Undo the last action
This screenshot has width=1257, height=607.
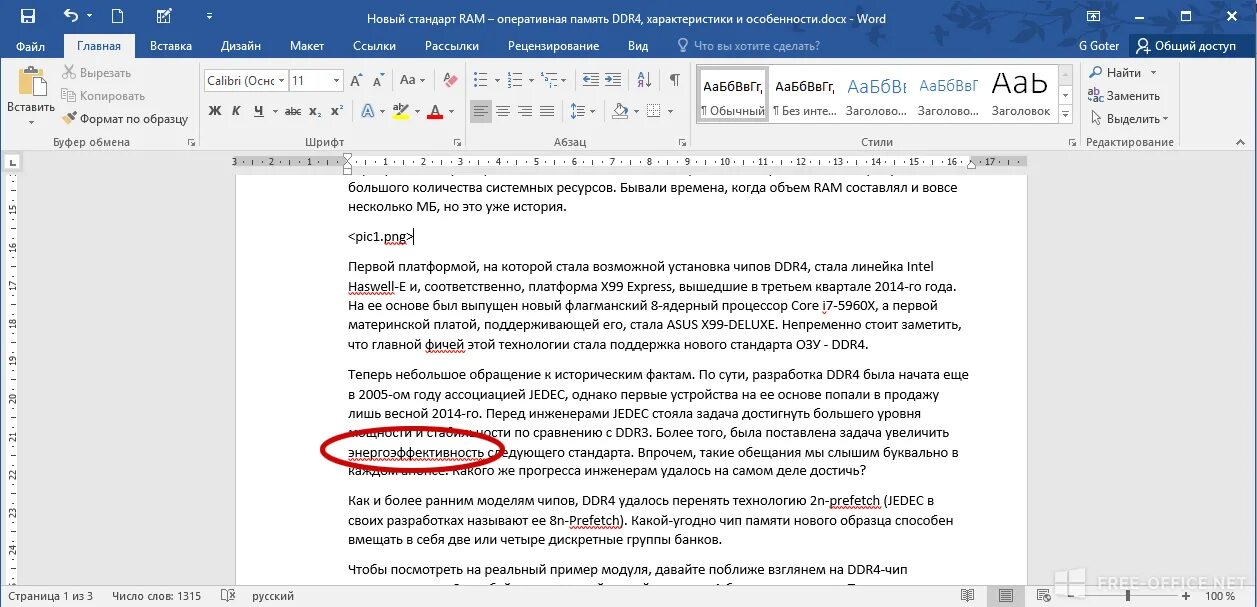coord(70,16)
